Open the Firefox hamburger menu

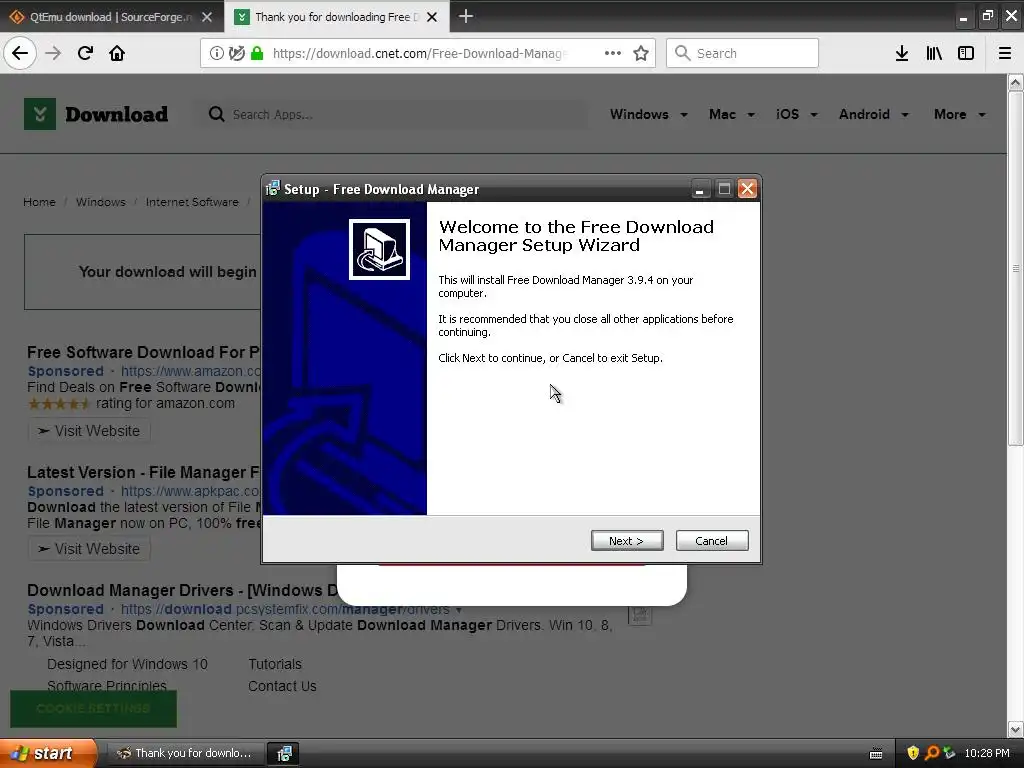1005,53
